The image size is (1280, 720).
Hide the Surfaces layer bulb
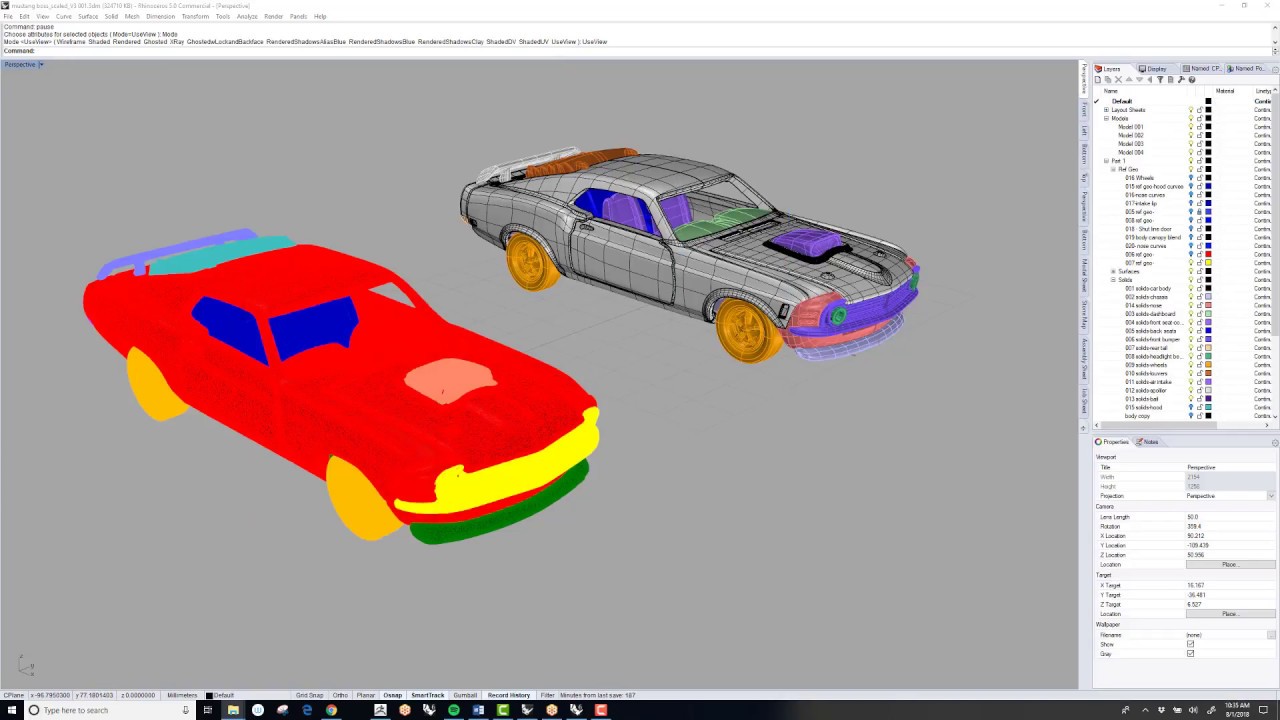click(x=1191, y=271)
